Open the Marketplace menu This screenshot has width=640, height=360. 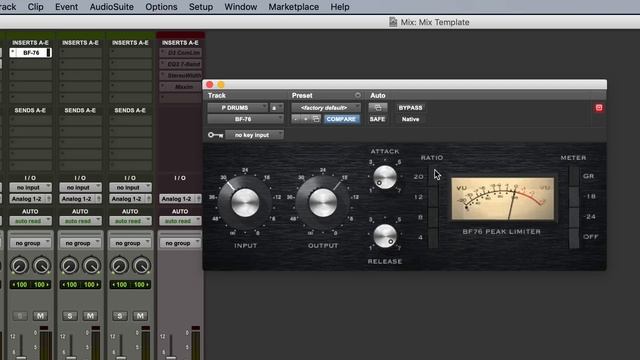tap(293, 7)
